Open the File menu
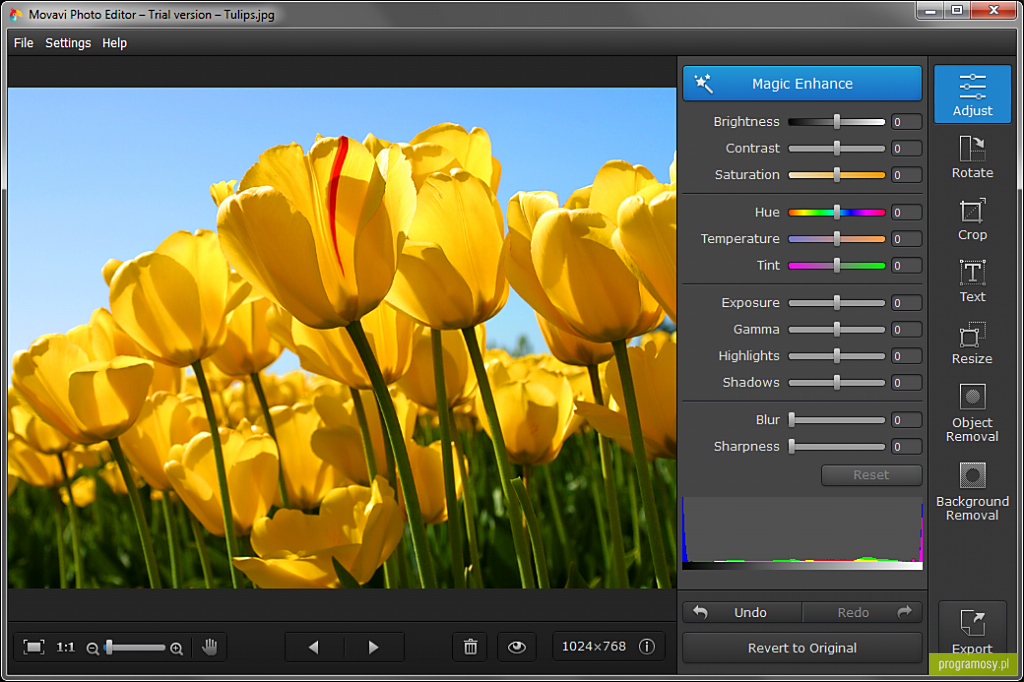This screenshot has height=682, width=1024. tap(24, 42)
